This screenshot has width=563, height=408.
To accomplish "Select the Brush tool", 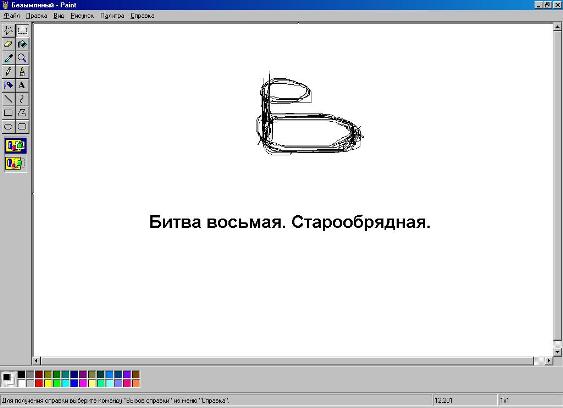I will pos(22,71).
